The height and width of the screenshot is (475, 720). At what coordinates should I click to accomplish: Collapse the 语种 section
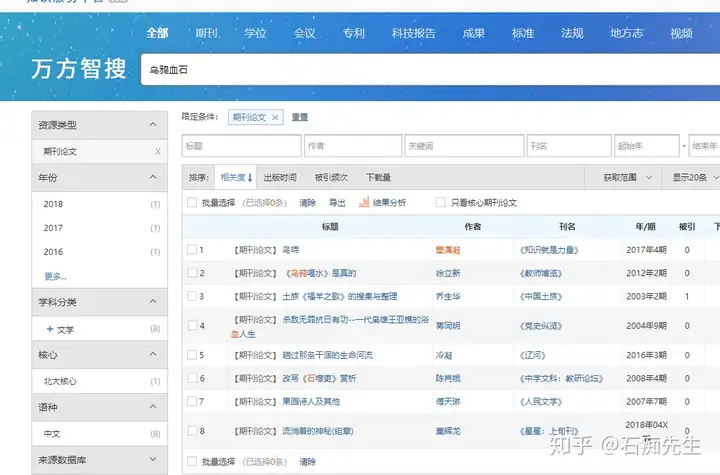pos(153,407)
